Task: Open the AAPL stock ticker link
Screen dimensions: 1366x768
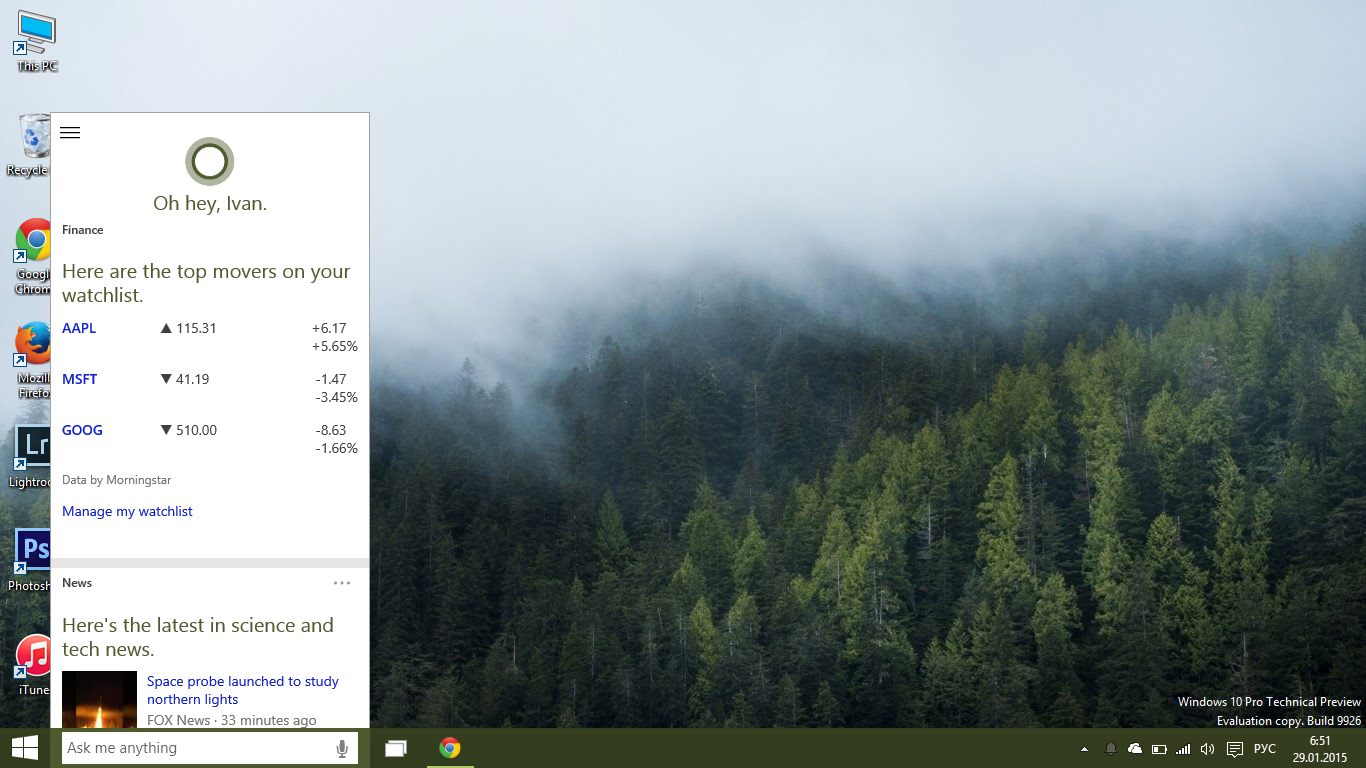Action: coord(79,328)
